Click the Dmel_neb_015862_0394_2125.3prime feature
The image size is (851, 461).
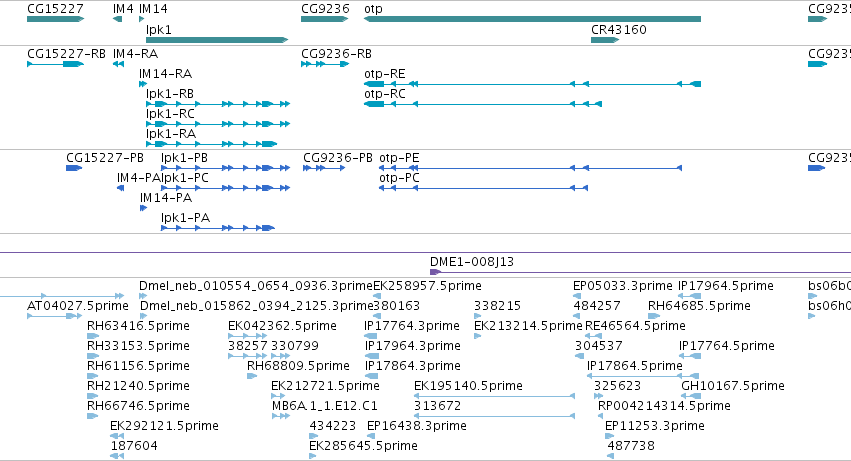pos(256,306)
